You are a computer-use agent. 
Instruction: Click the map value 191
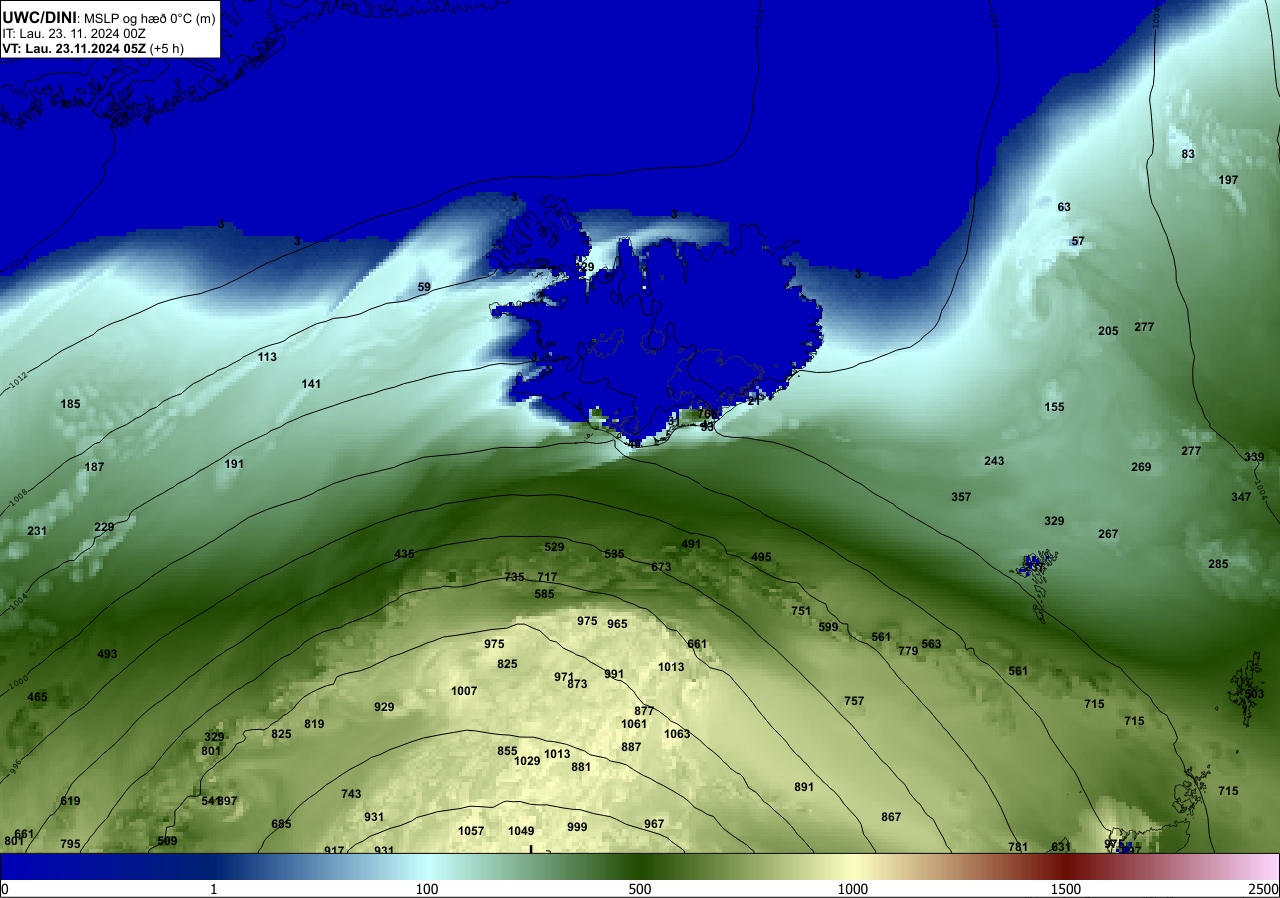234,464
